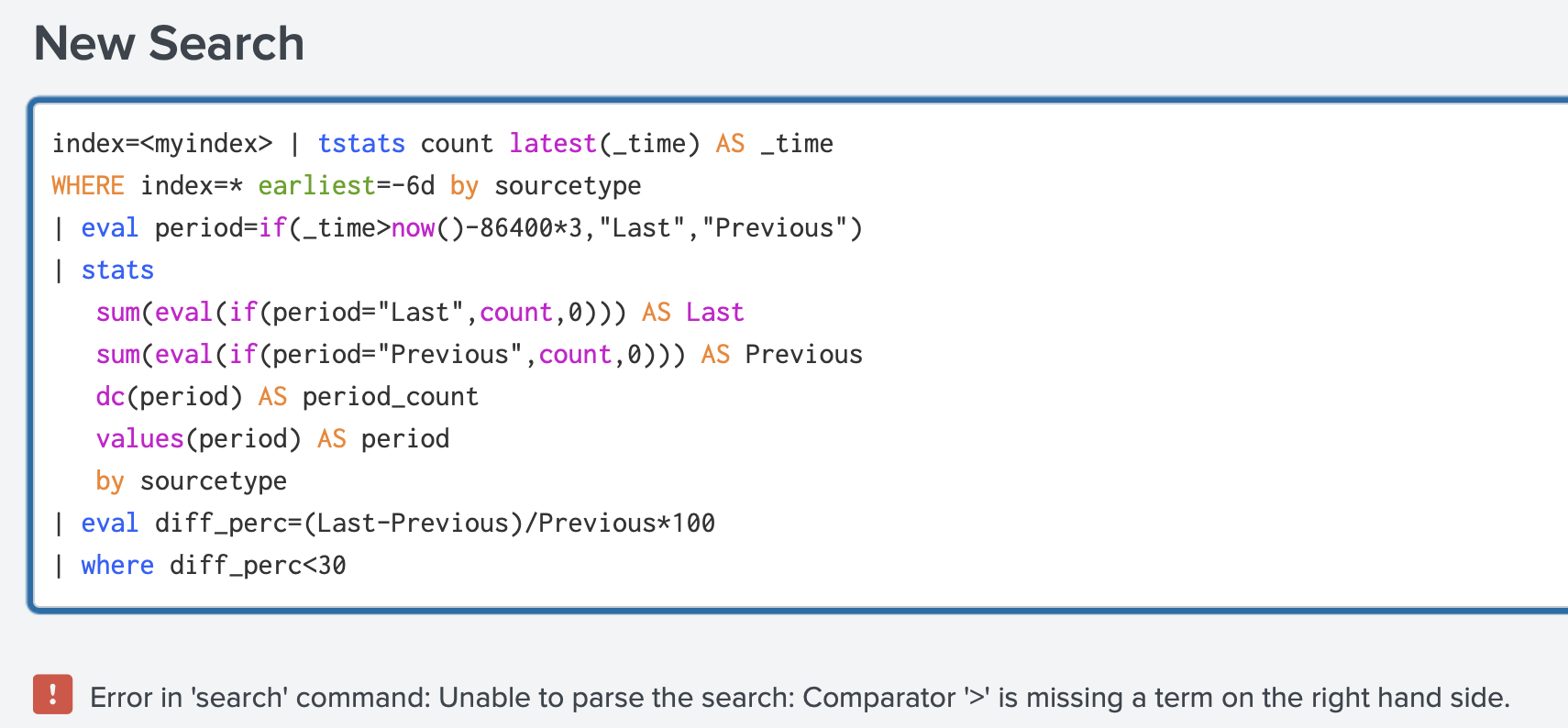Click the search parse error message text
Viewport: 1568px width, 728px height.
[x=800, y=698]
